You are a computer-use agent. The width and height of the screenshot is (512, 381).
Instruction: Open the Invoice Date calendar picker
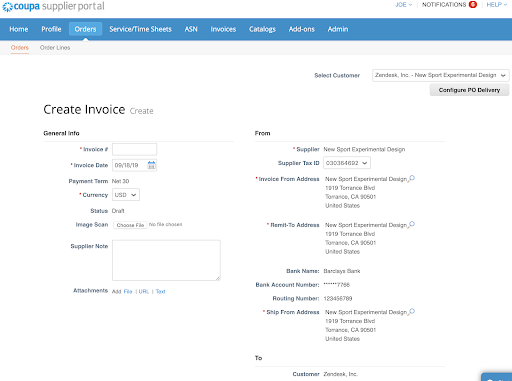[x=151, y=165]
